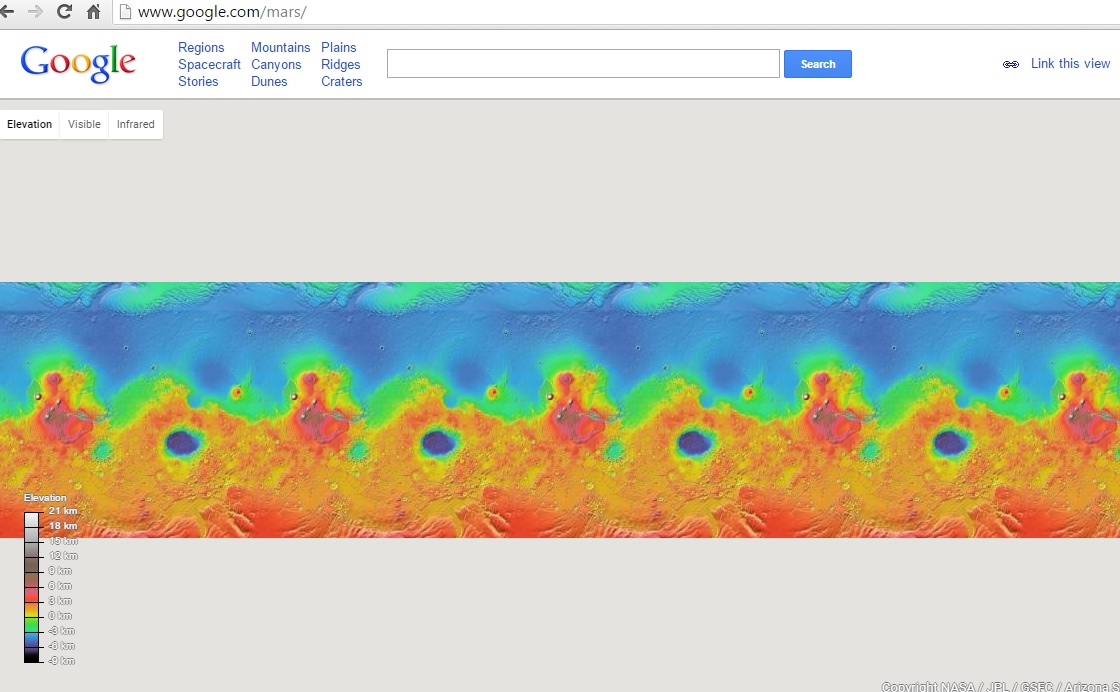The height and width of the screenshot is (692, 1120).
Task: Show the Stories list
Action: (x=198, y=81)
